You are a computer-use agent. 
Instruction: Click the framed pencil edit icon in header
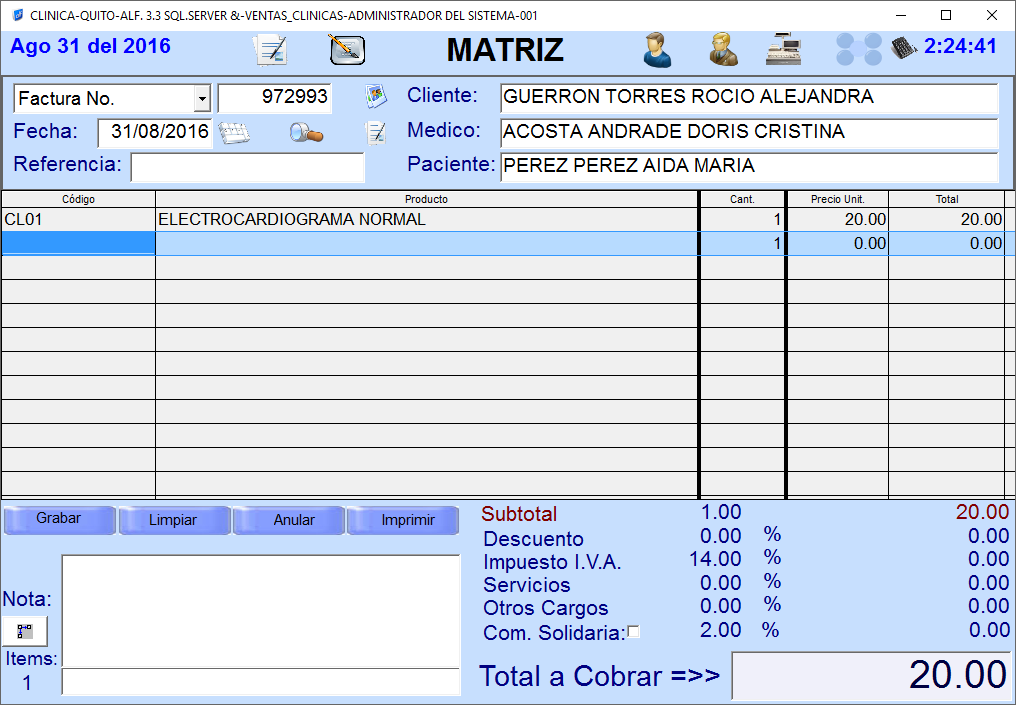(347, 50)
